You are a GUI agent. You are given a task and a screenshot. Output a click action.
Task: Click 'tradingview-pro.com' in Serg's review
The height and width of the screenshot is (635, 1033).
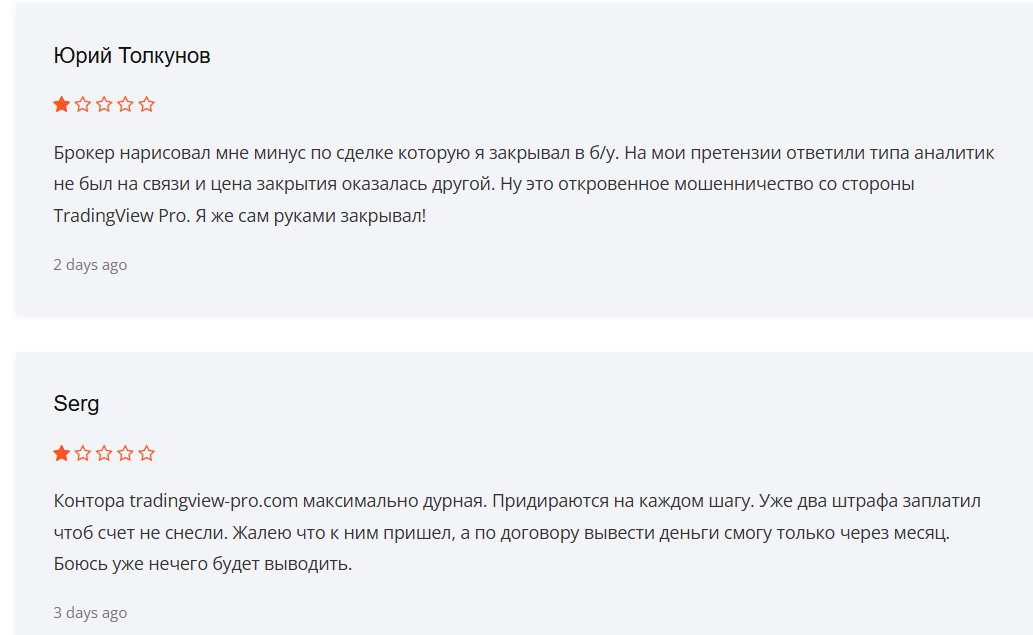tap(213, 499)
